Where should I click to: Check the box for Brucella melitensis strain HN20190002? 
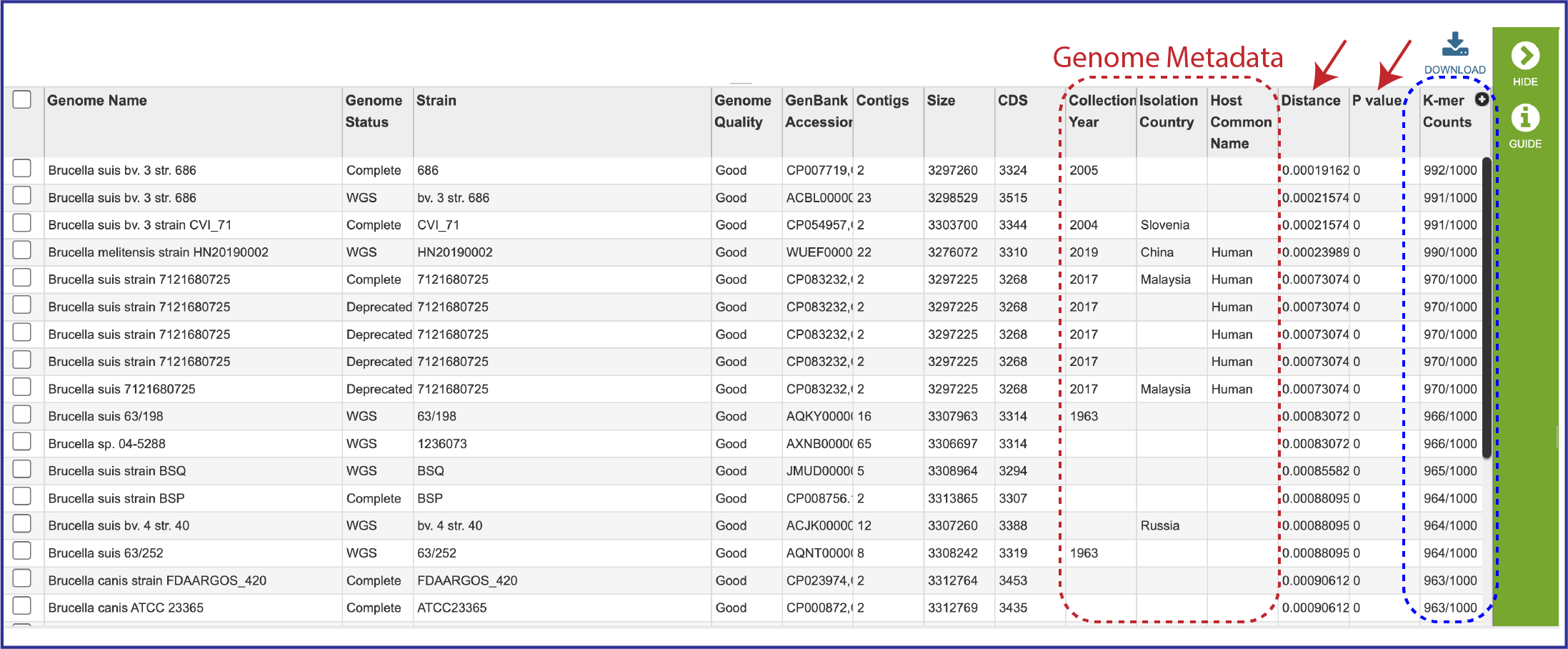(x=22, y=251)
